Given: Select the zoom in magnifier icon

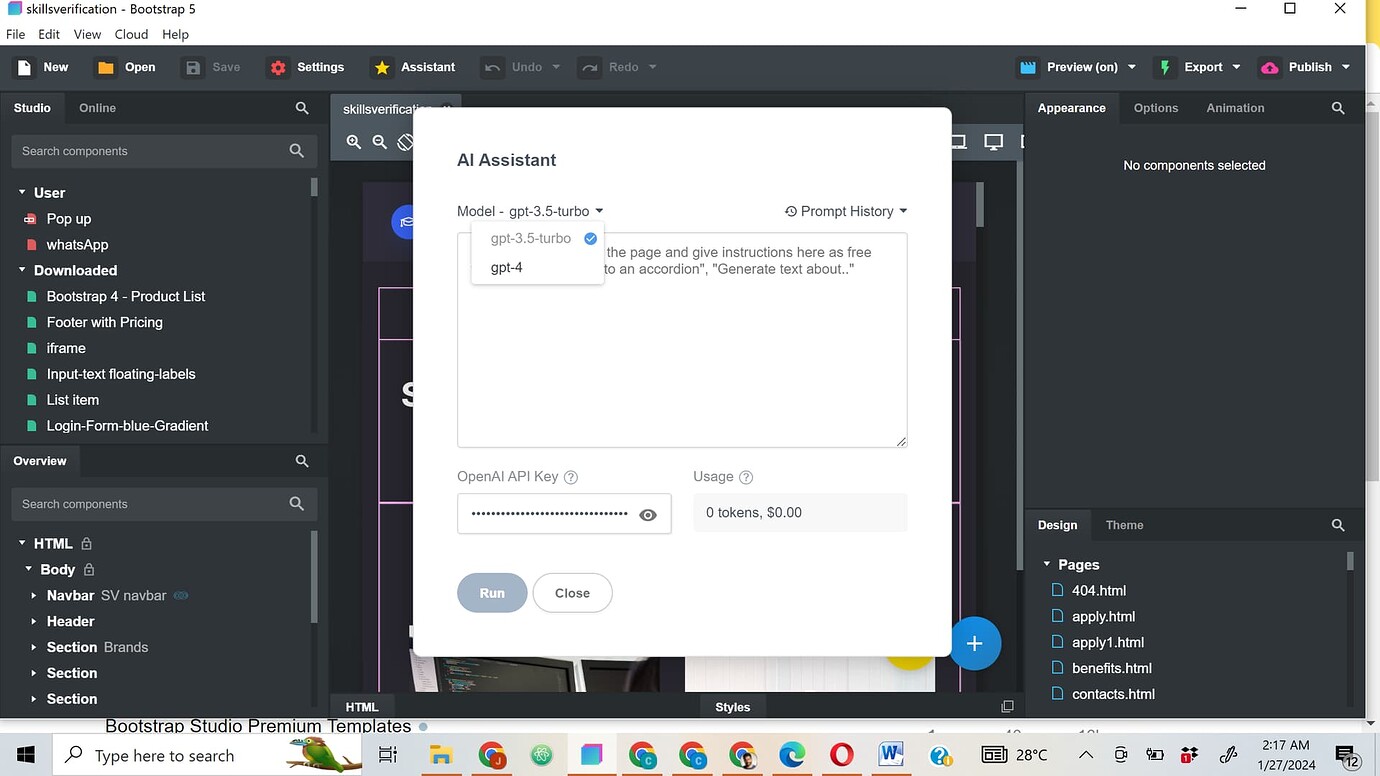Looking at the screenshot, I should click(353, 142).
